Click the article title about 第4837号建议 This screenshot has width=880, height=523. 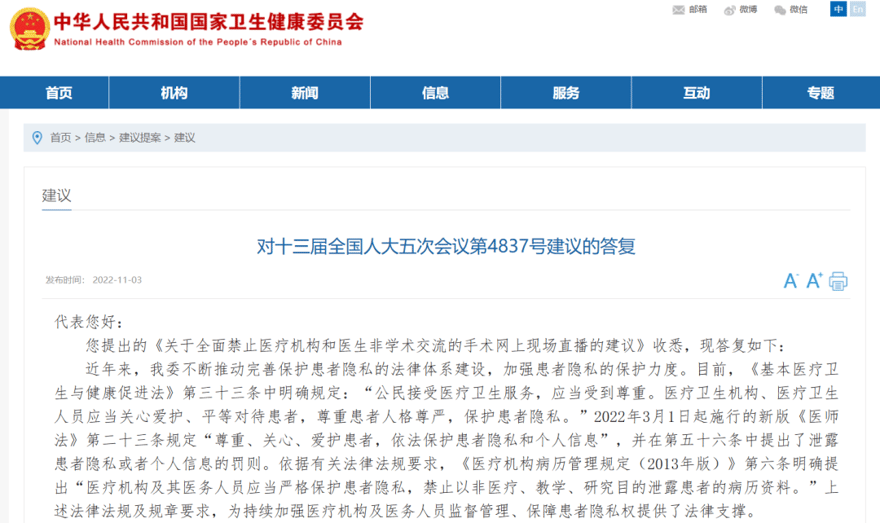(x=446, y=246)
